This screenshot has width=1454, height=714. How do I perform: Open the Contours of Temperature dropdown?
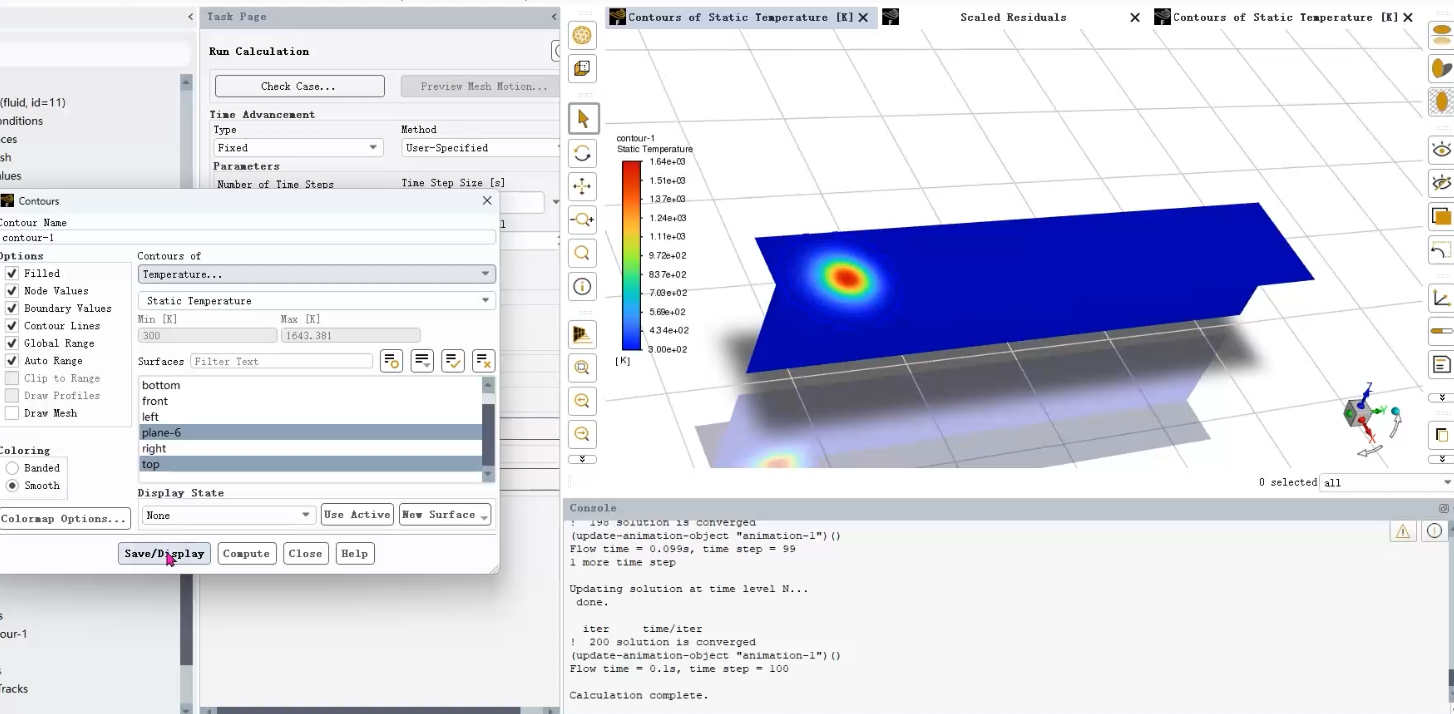[316, 274]
